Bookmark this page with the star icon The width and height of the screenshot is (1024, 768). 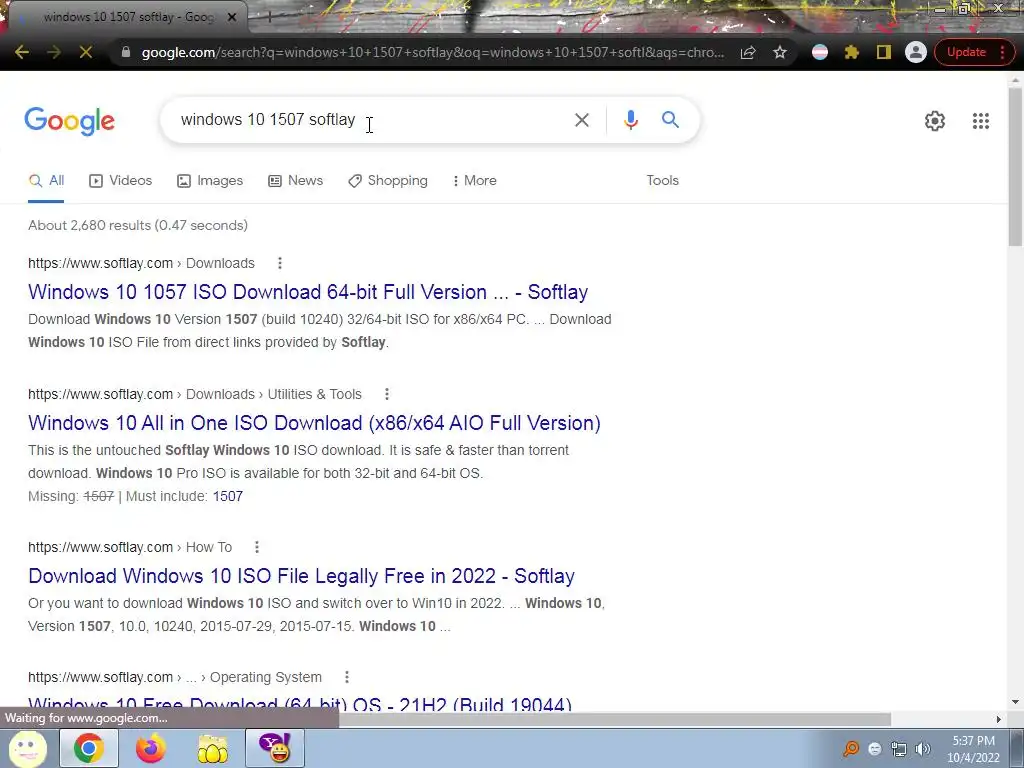pos(780,52)
